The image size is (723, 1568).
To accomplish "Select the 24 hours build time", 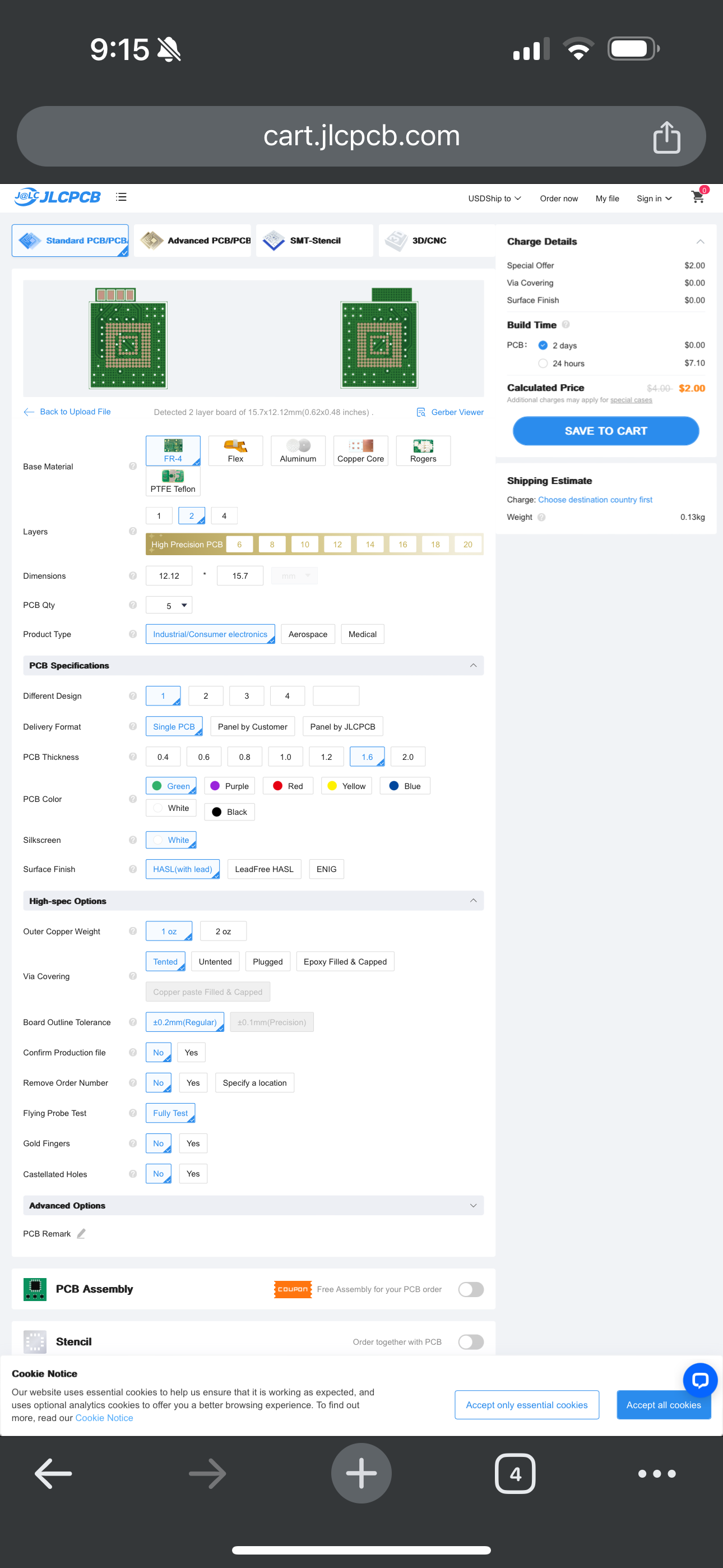I will coord(543,363).
